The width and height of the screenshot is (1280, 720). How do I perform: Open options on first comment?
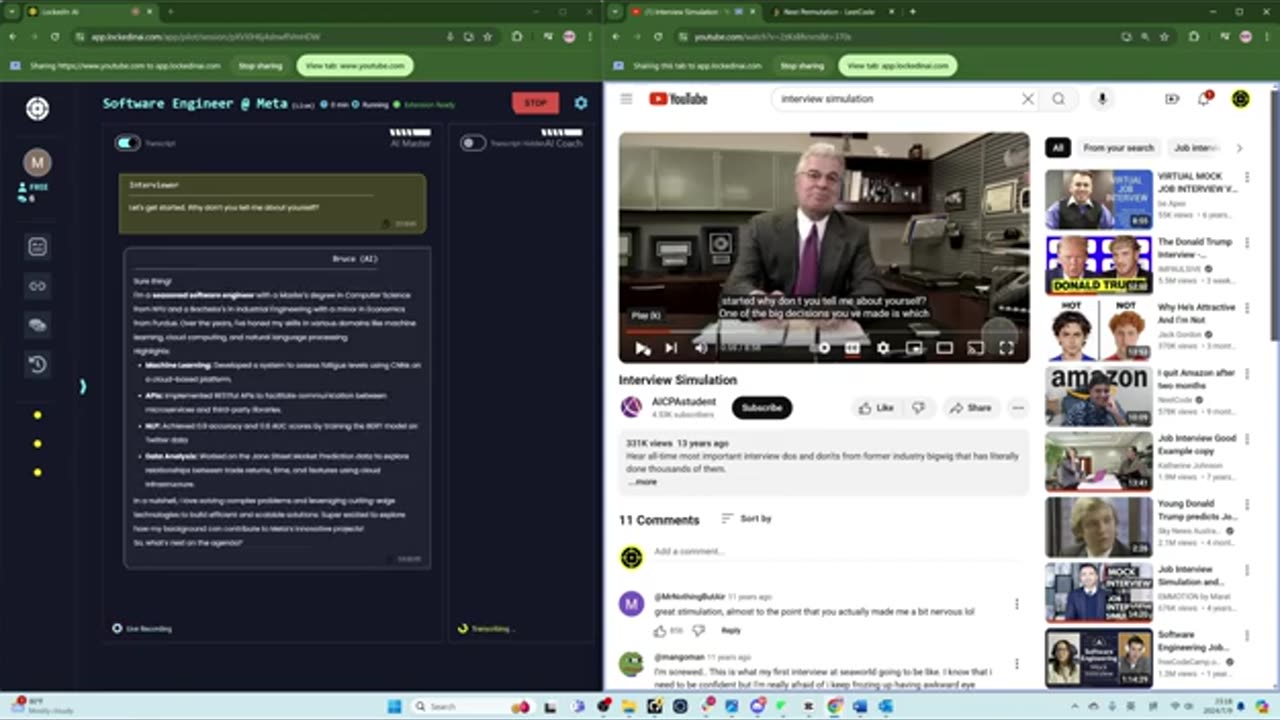1017,604
